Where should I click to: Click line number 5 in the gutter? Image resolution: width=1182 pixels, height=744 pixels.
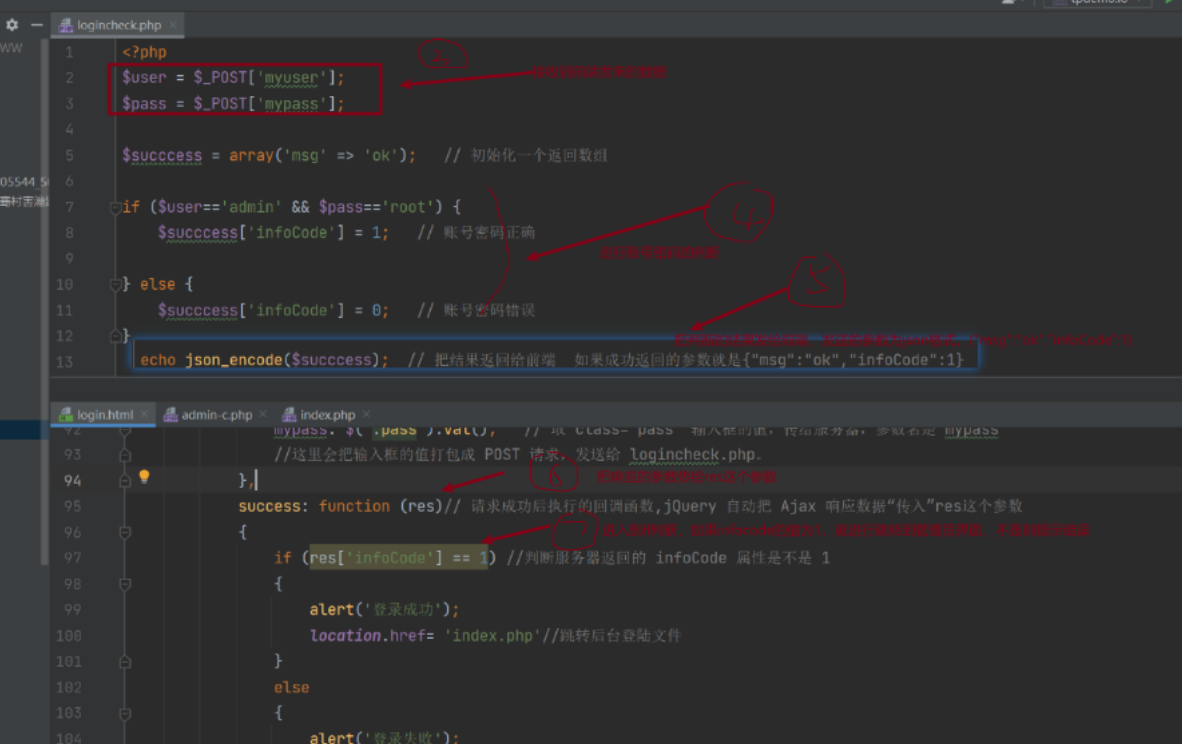coord(69,155)
